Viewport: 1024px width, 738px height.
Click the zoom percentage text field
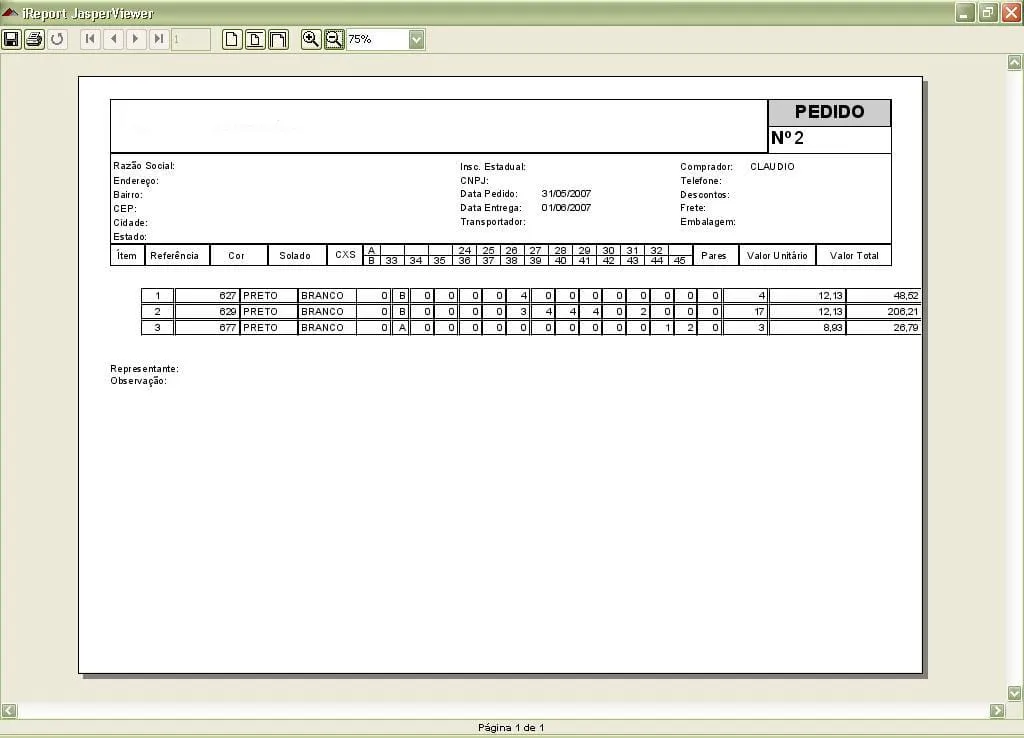coord(377,39)
